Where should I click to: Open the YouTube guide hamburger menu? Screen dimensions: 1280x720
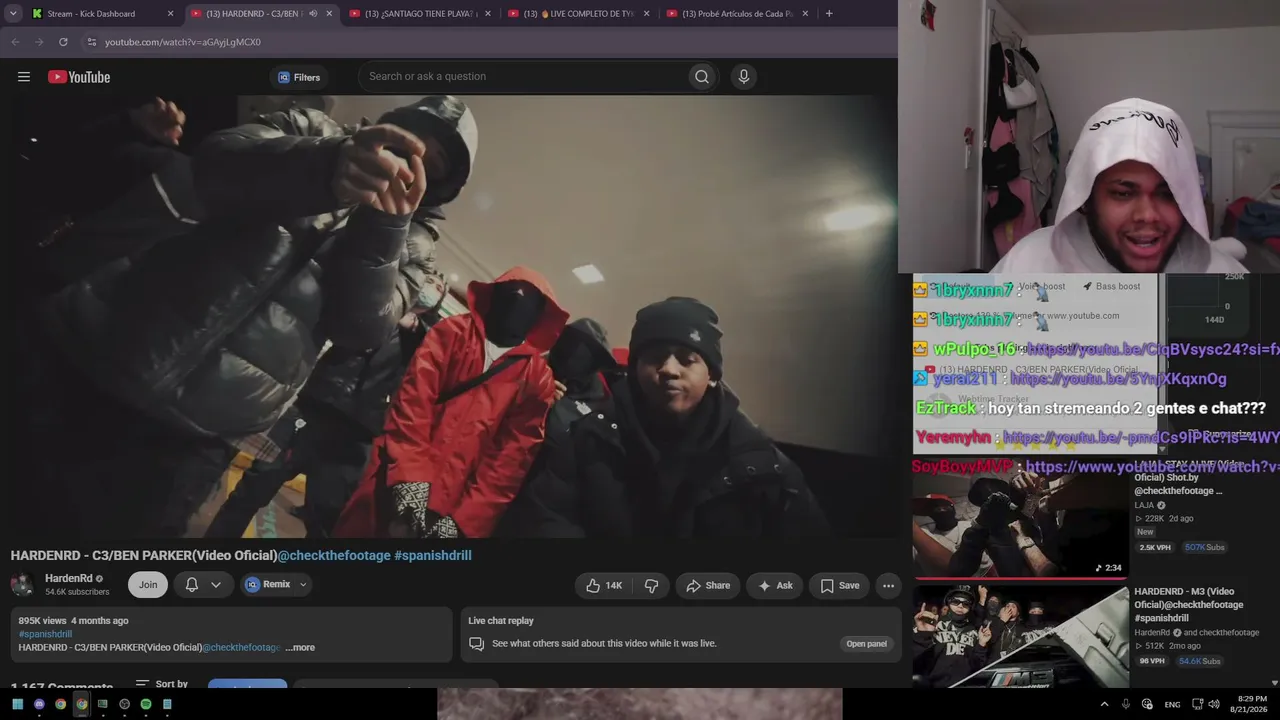pyautogui.click(x=24, y=77)
